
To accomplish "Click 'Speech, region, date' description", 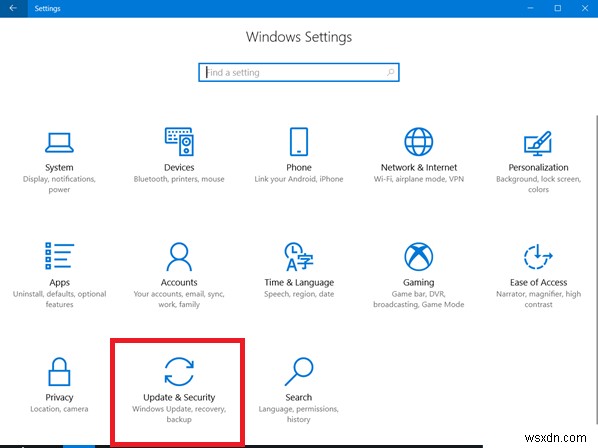I will [299, 294].
